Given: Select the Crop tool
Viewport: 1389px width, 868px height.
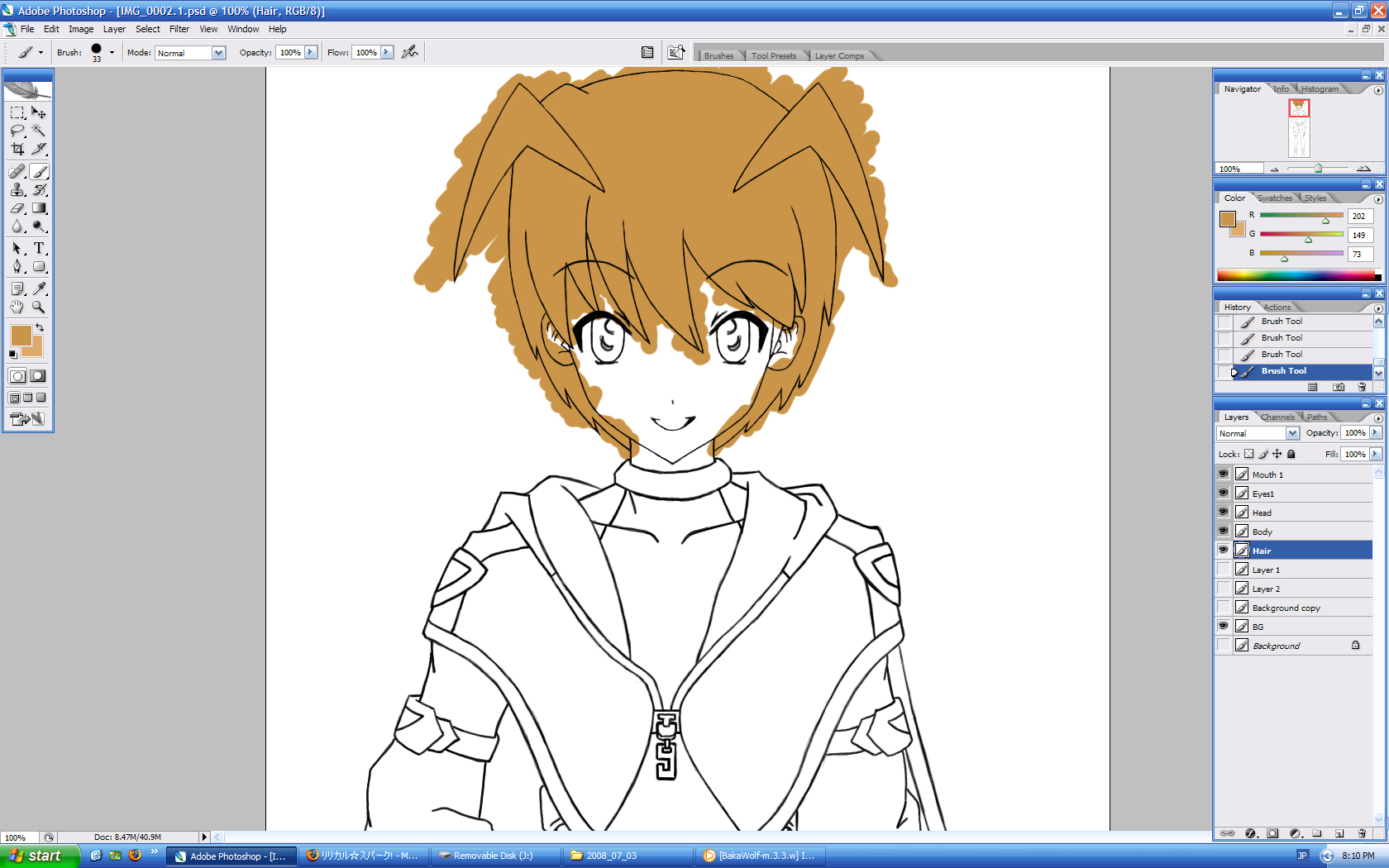Looking at the screenshot, I should click(17, 150).
